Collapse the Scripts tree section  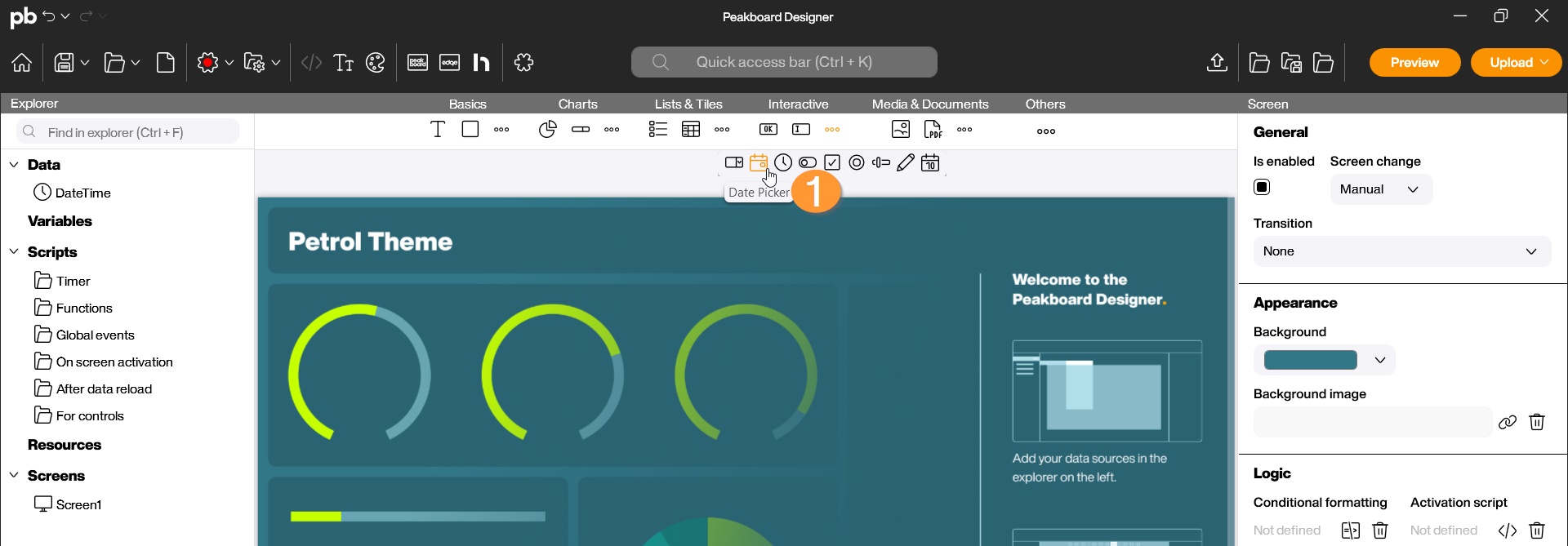pos(14,252)
